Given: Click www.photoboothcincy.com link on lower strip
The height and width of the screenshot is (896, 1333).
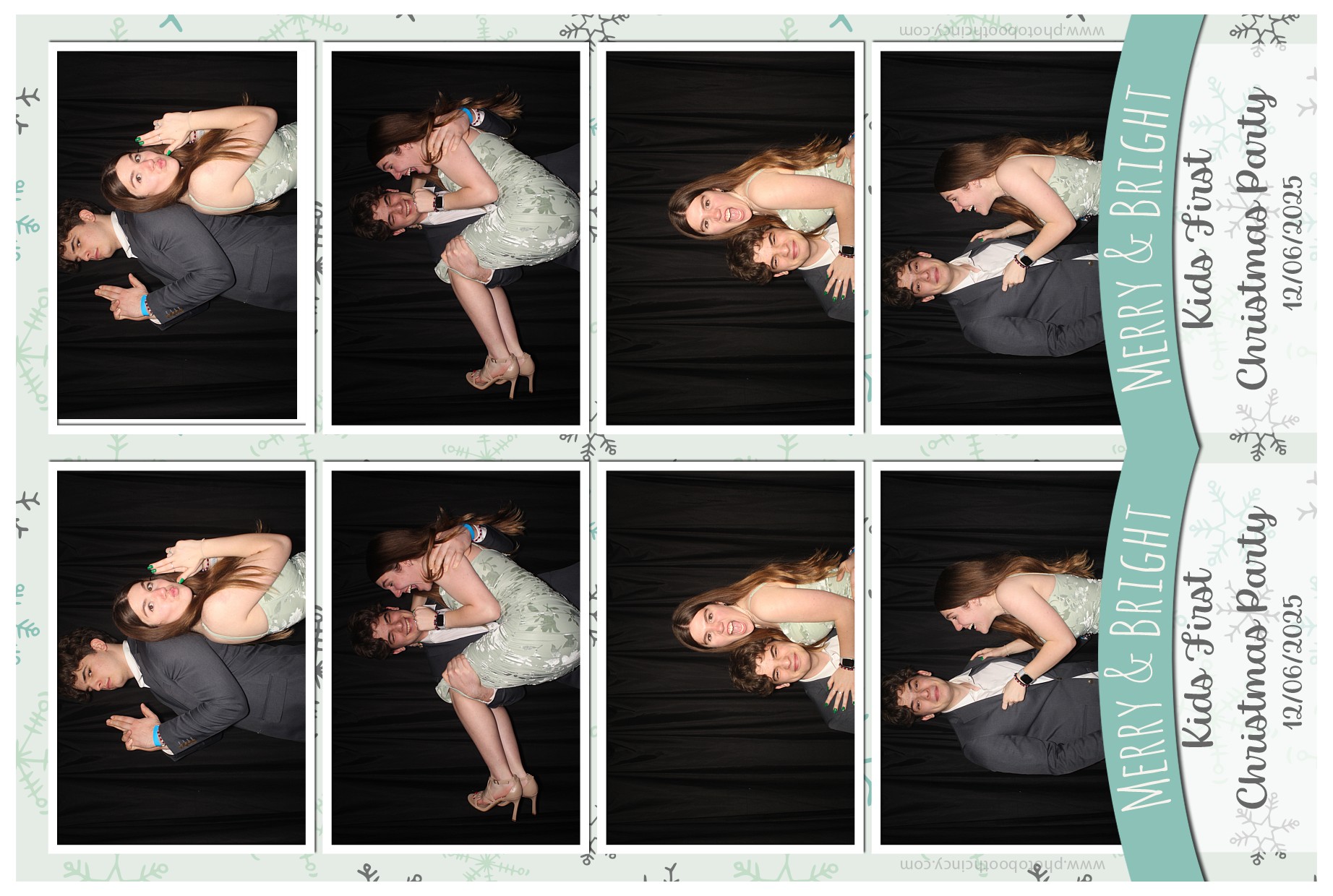Looking at the screenshot, I should tap(1002, 864).
